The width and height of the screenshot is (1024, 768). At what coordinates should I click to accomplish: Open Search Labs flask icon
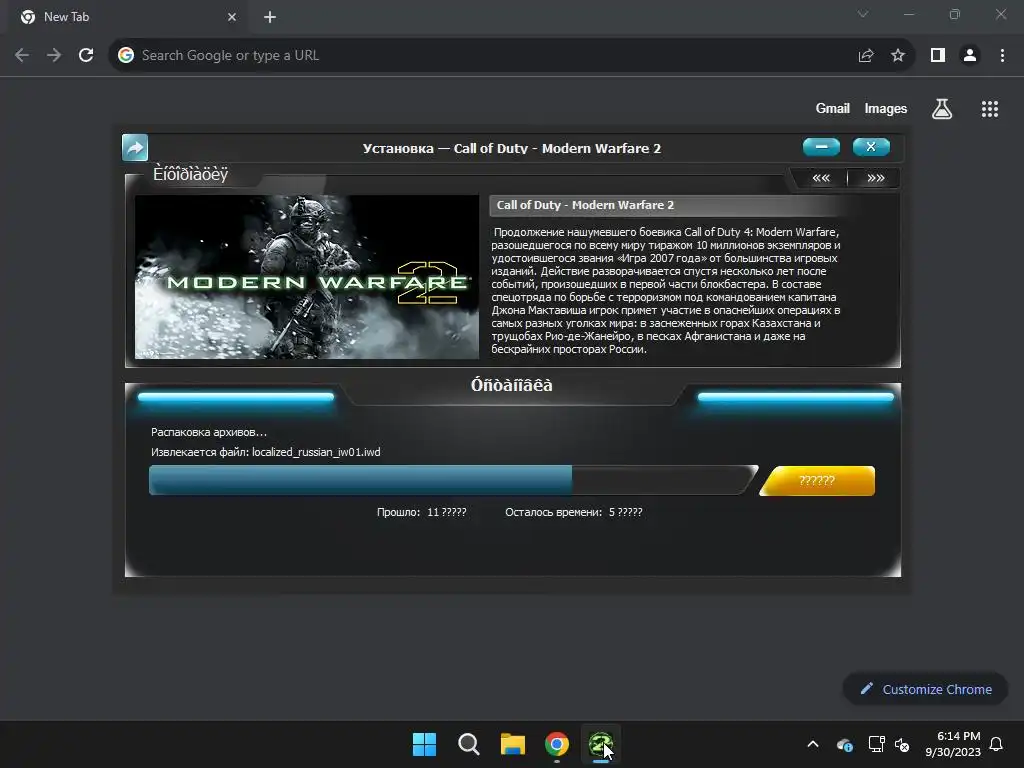(x=942, y=109)
